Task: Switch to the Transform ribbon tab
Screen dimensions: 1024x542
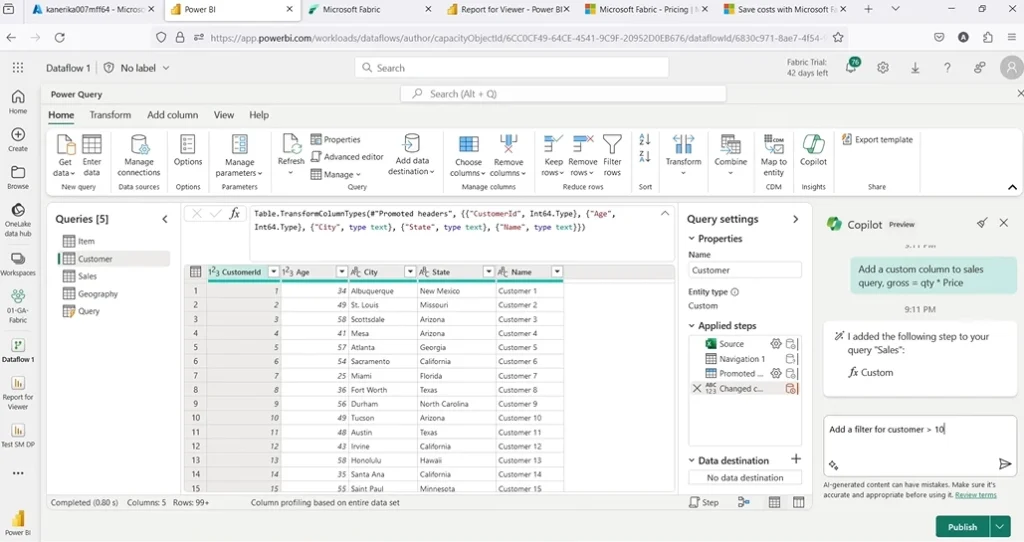Action: (x=110, y=115)
